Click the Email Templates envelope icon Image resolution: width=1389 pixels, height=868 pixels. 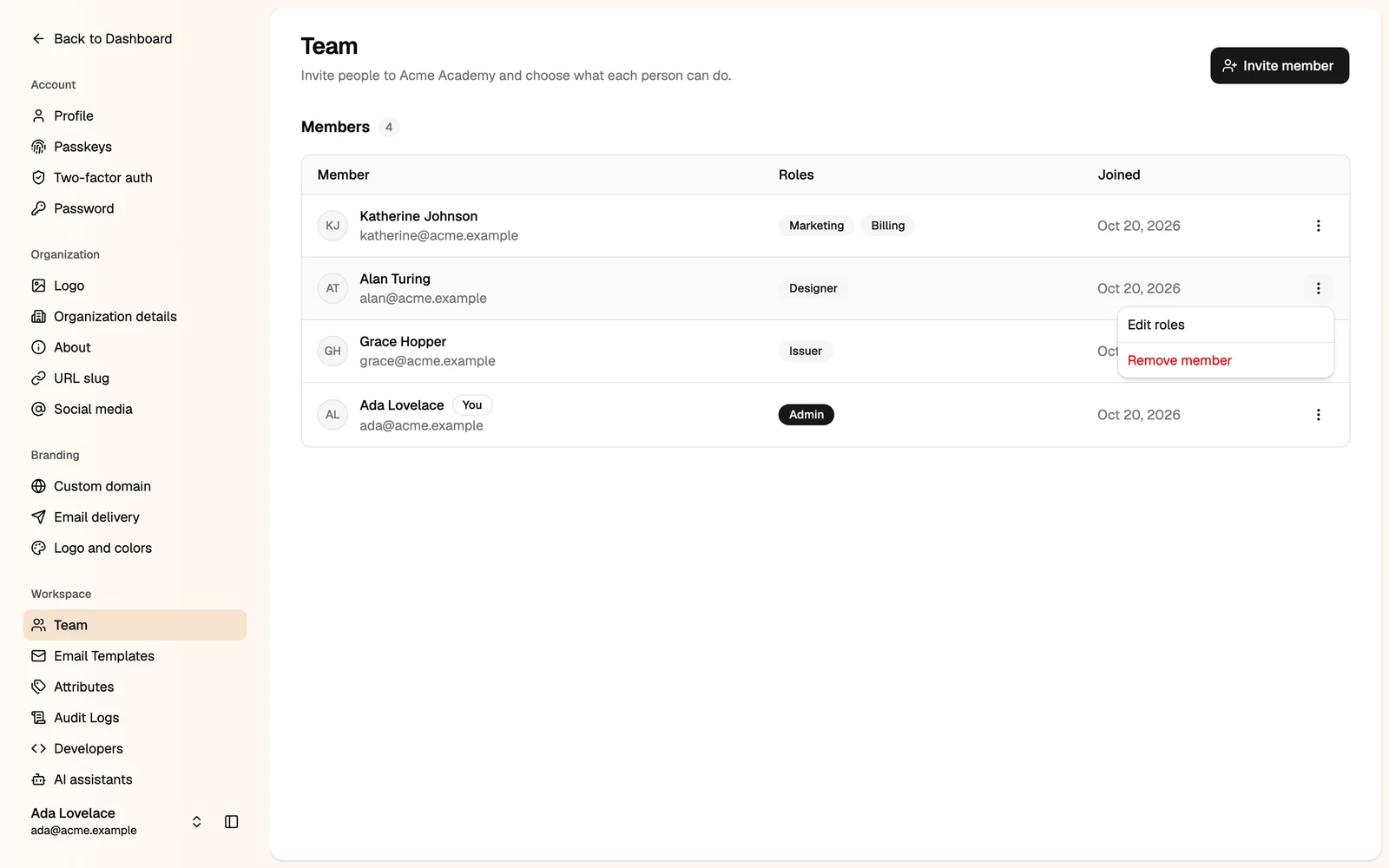[38, 656]
